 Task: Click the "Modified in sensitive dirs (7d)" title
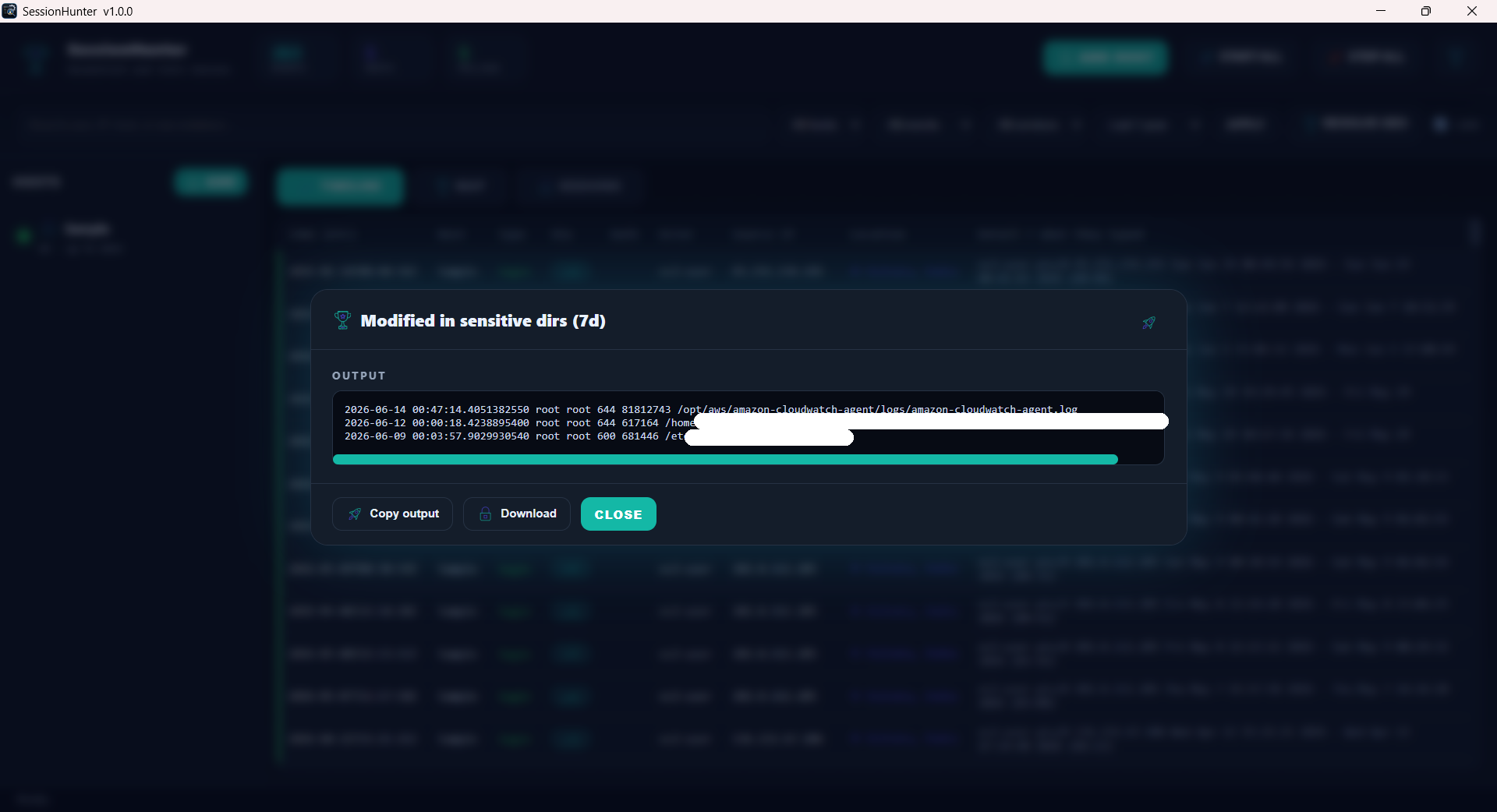click(x=483, y=321)
